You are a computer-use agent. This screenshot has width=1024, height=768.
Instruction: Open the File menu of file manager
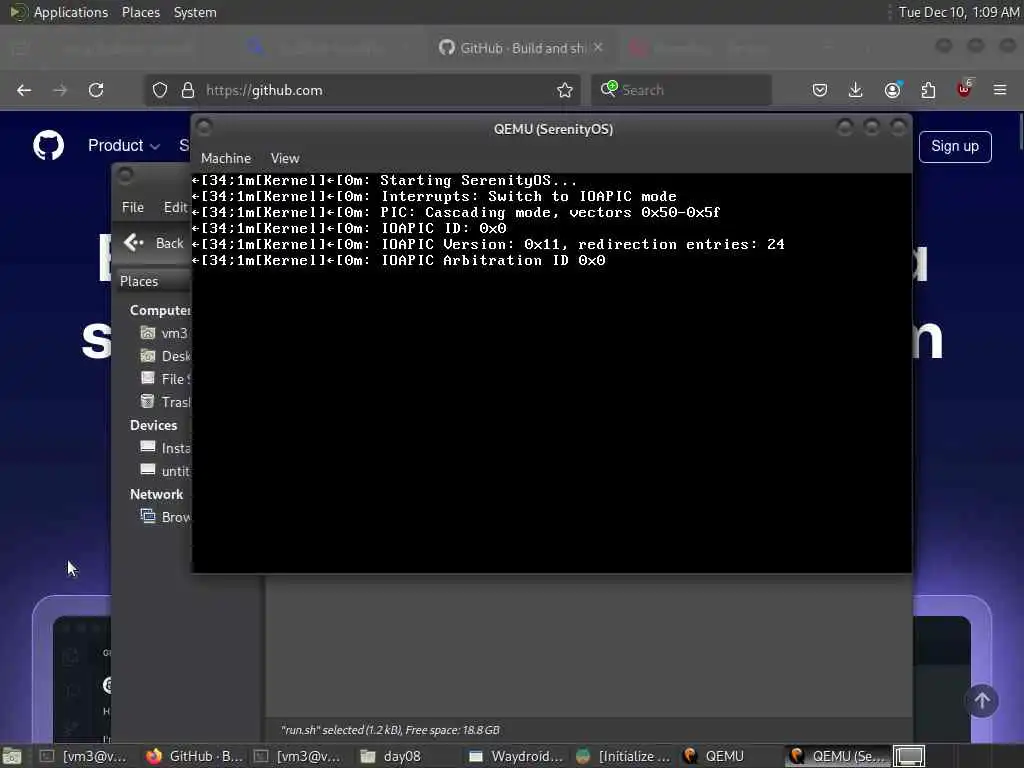point(133,207)
